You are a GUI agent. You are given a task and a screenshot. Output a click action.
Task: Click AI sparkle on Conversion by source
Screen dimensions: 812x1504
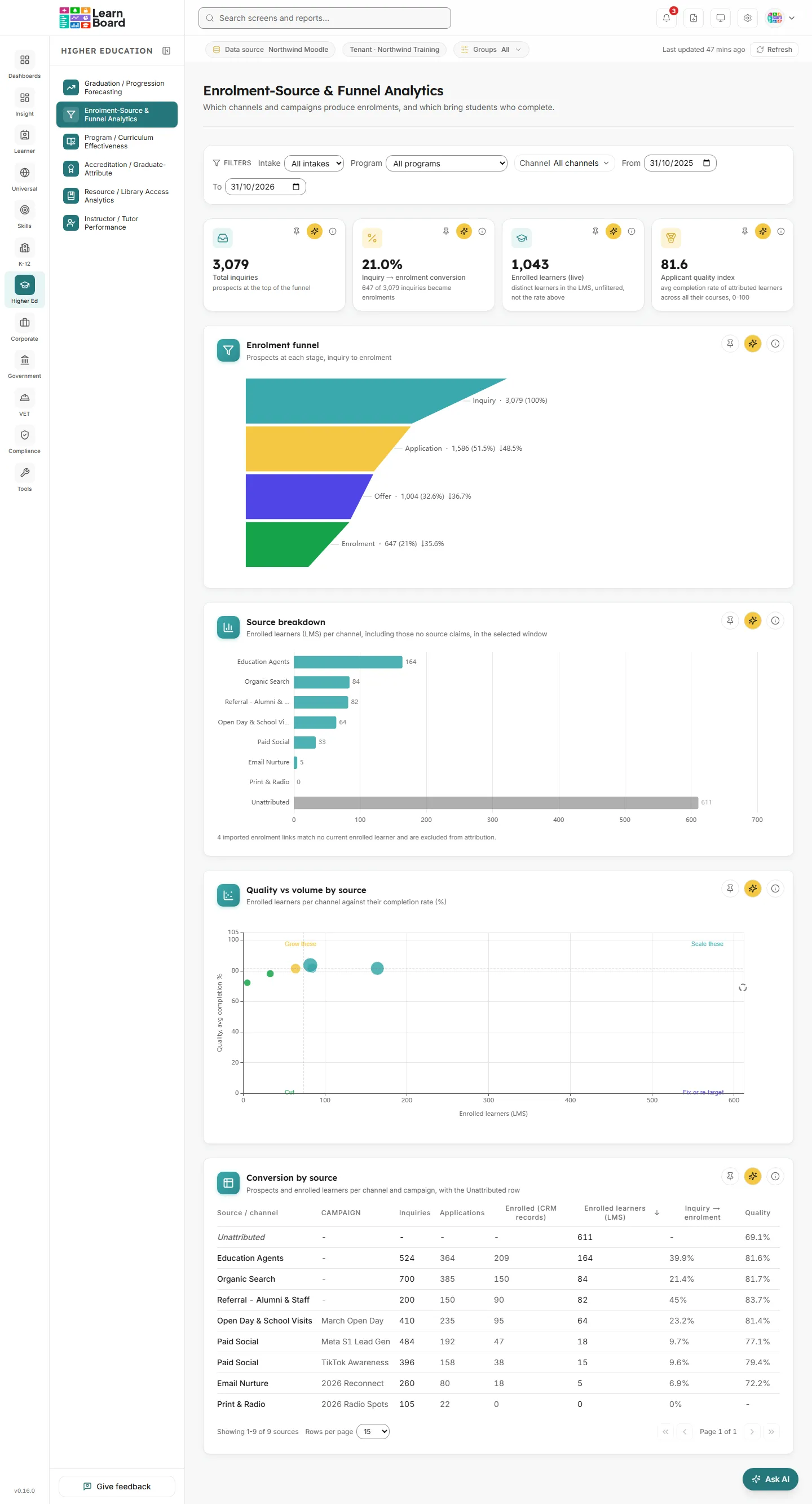point(752,1176)
